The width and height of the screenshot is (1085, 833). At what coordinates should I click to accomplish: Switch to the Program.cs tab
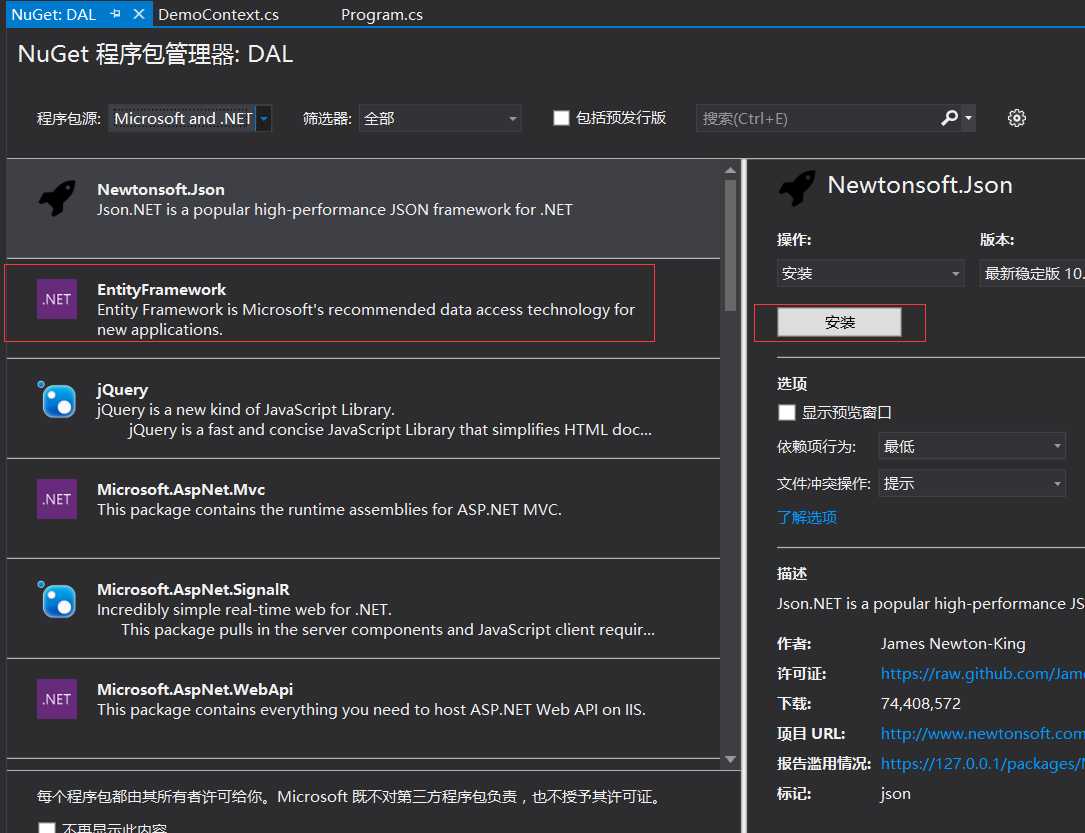click(x=382, y=15)
